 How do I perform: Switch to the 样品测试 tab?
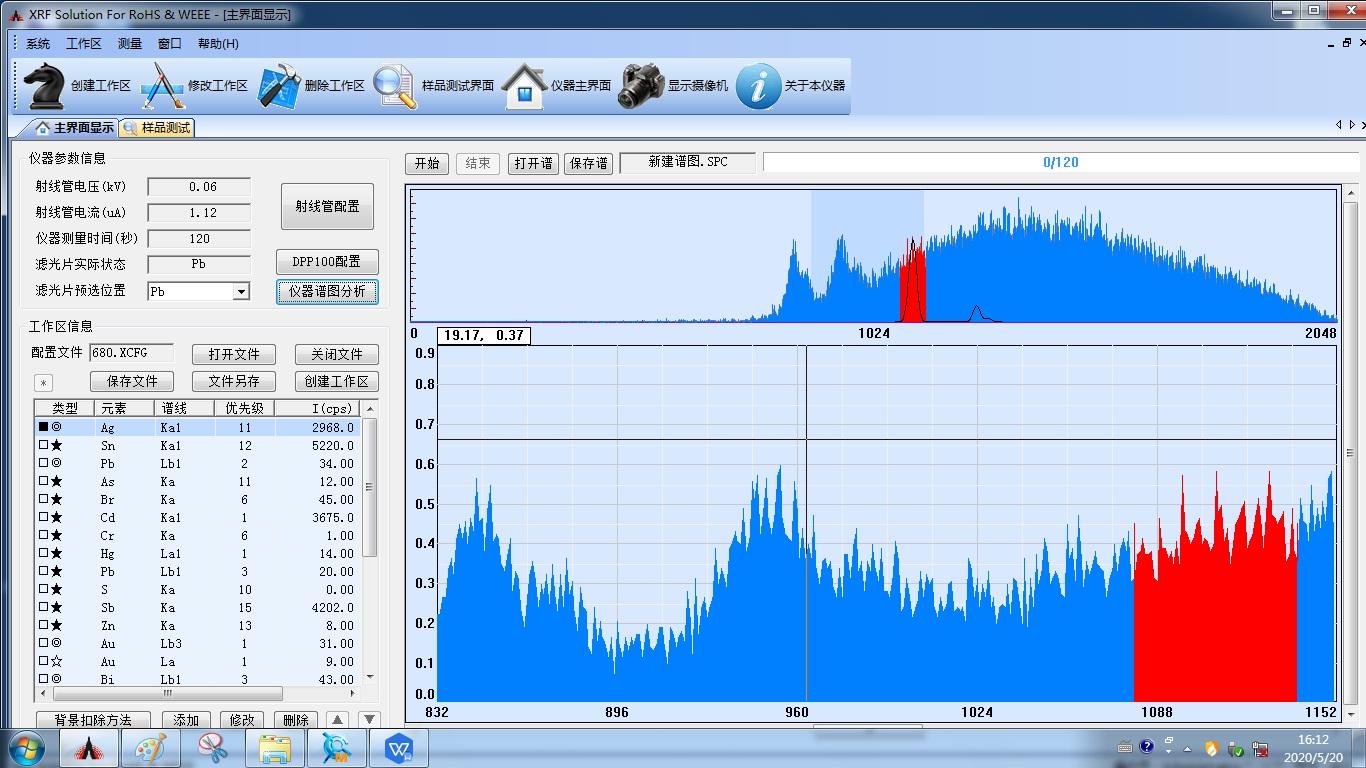(x=157, y=128)
